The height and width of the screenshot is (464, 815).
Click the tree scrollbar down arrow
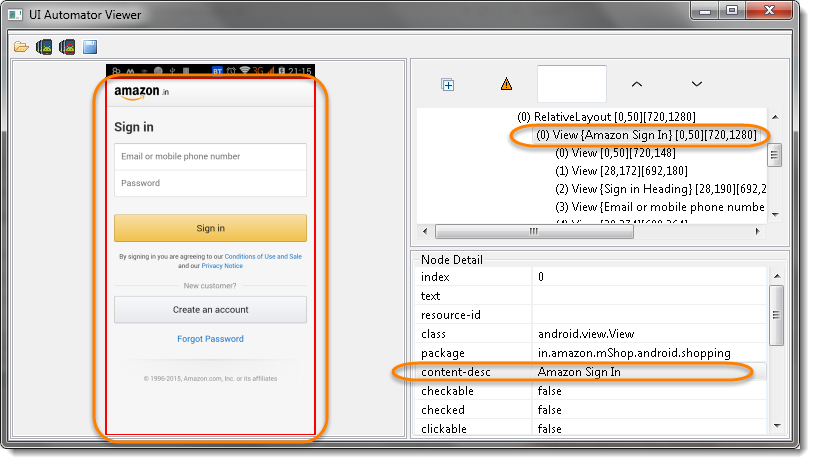[775, 215]
